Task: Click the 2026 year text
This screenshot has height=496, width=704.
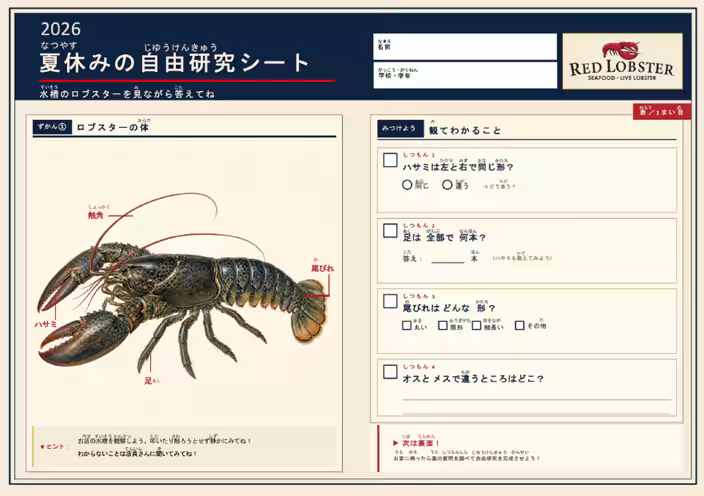Action: (x=61, y=29)
